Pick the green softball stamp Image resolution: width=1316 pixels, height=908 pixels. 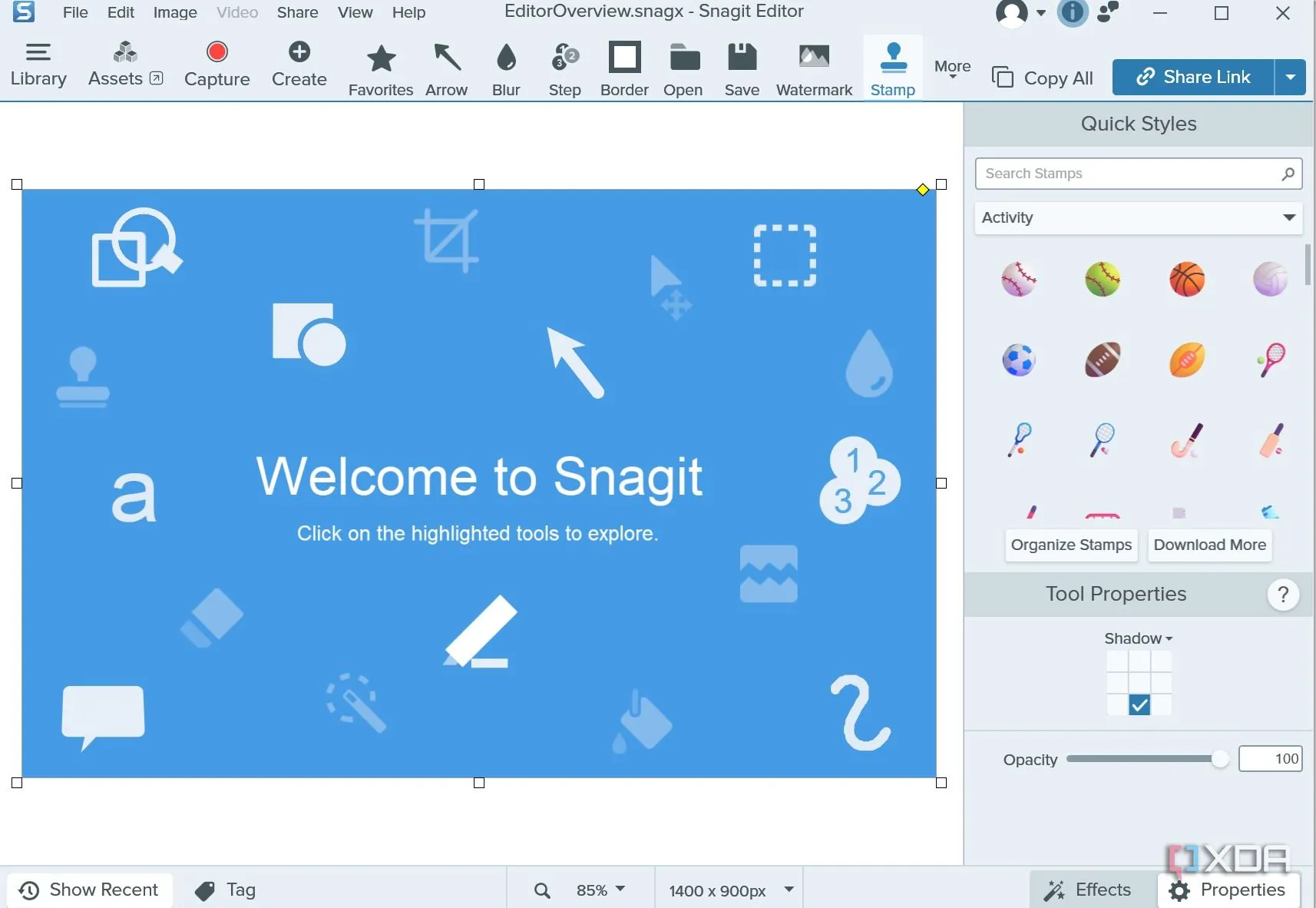[x=1103, y=280]
